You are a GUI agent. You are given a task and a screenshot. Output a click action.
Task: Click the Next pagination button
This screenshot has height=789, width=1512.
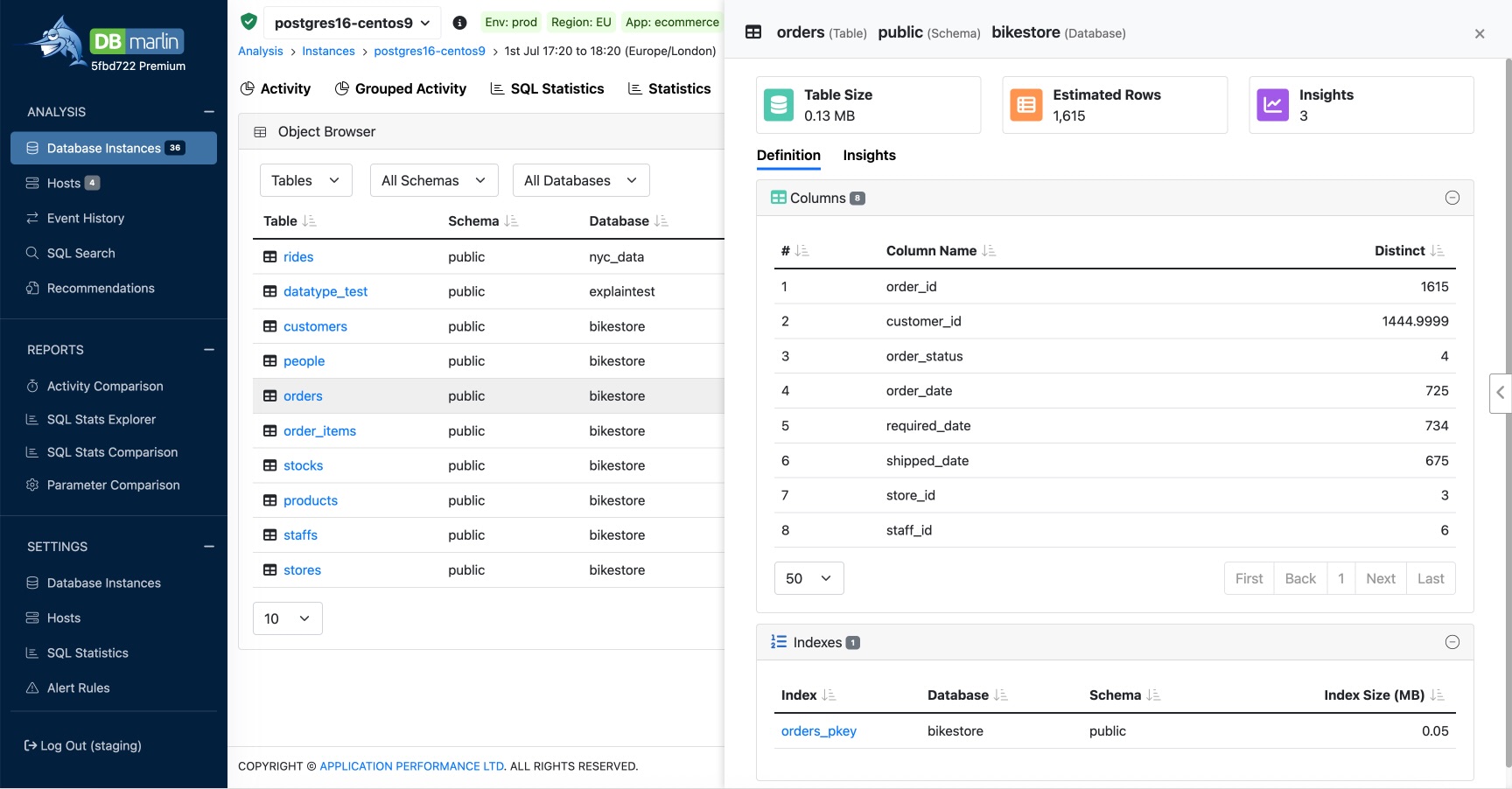[x=1381, y=578]
